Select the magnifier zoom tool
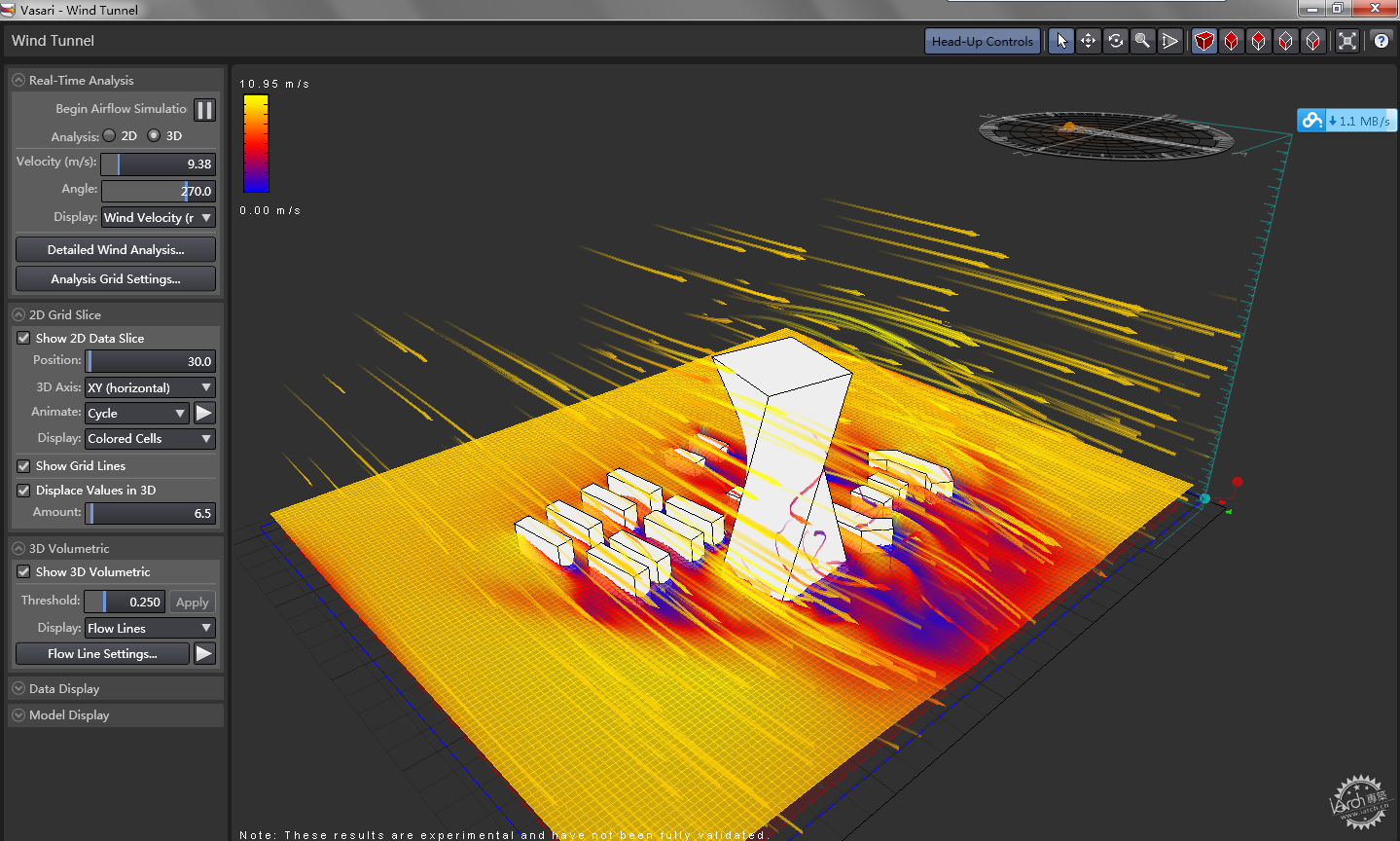This screenshot has height=841, width=1400. pyautogui.click(x=1143, y=41)
